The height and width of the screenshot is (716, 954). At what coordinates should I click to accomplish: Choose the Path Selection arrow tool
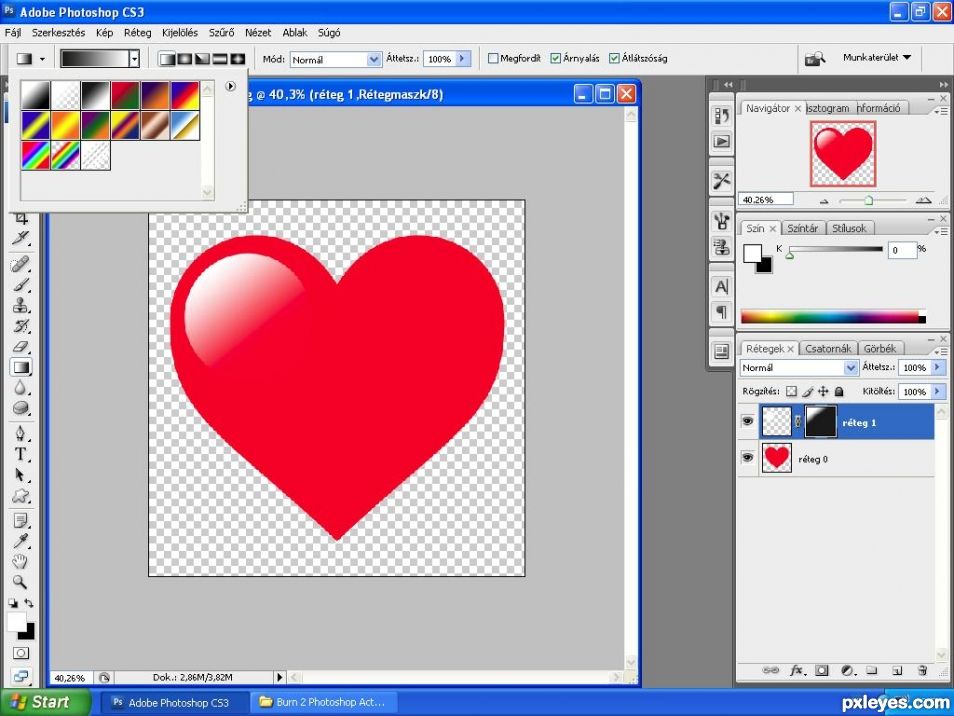pos(21,474)
